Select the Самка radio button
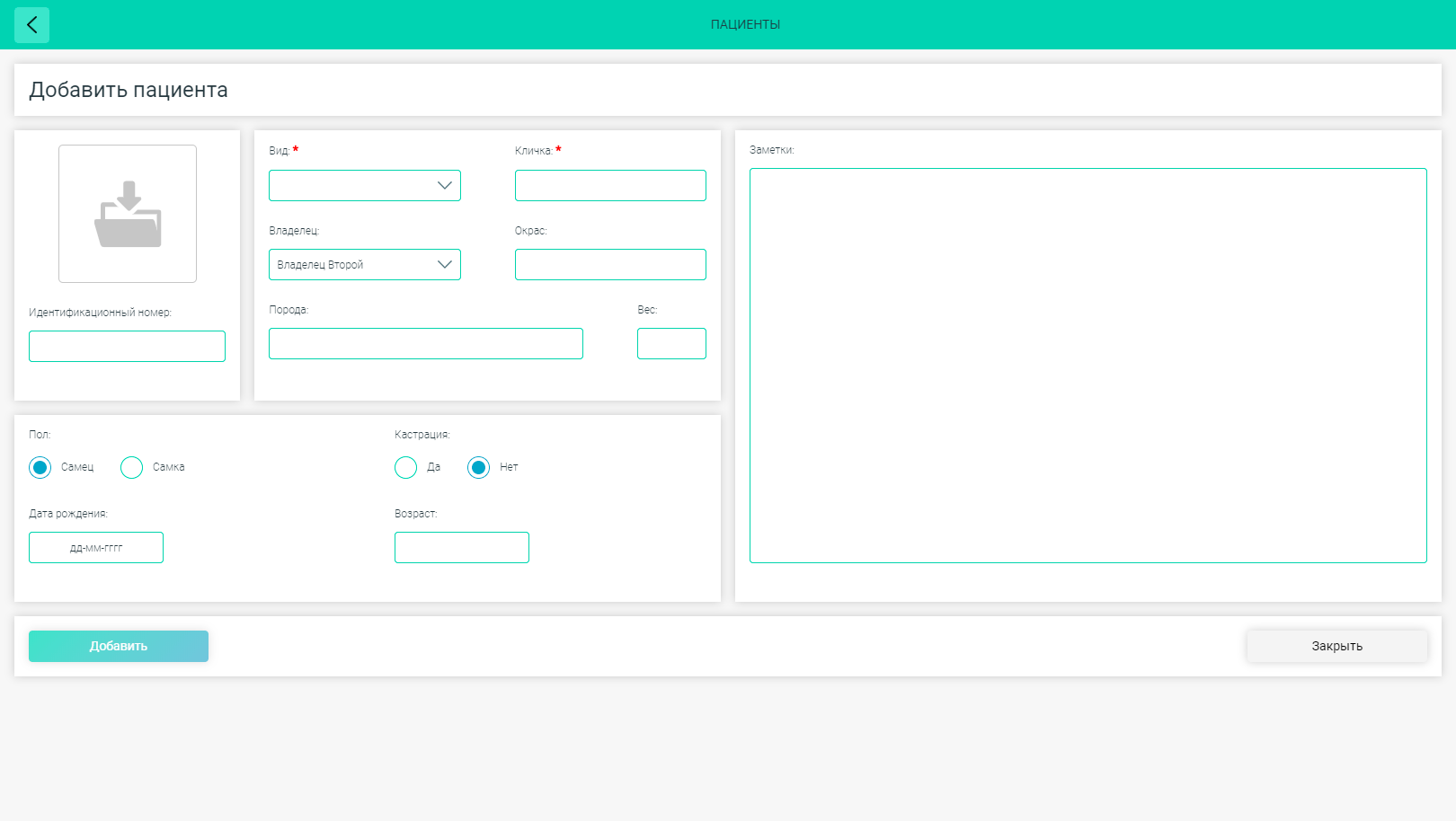1456x821 pixels. pyautogui.click(x=131, y=467)
